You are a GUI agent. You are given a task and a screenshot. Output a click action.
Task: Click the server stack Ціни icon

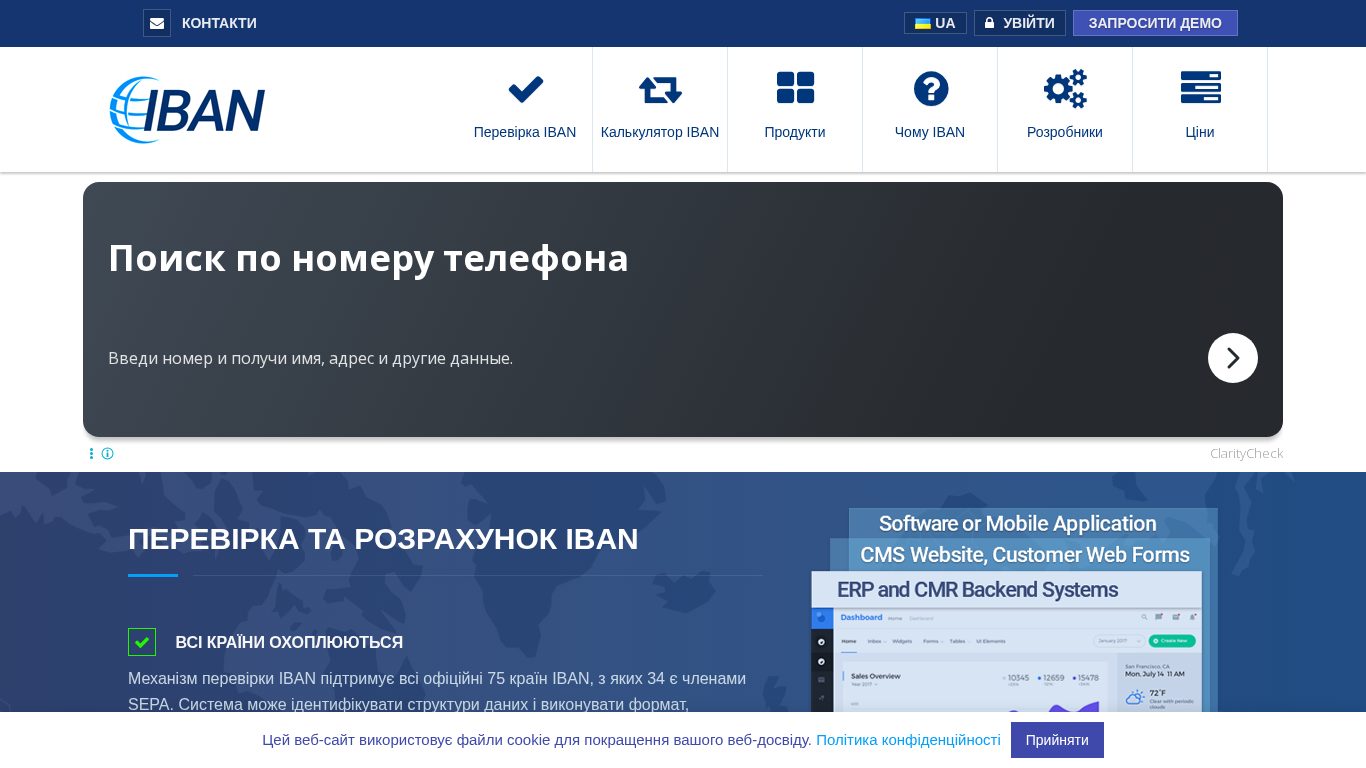(x=1200, y=88)
